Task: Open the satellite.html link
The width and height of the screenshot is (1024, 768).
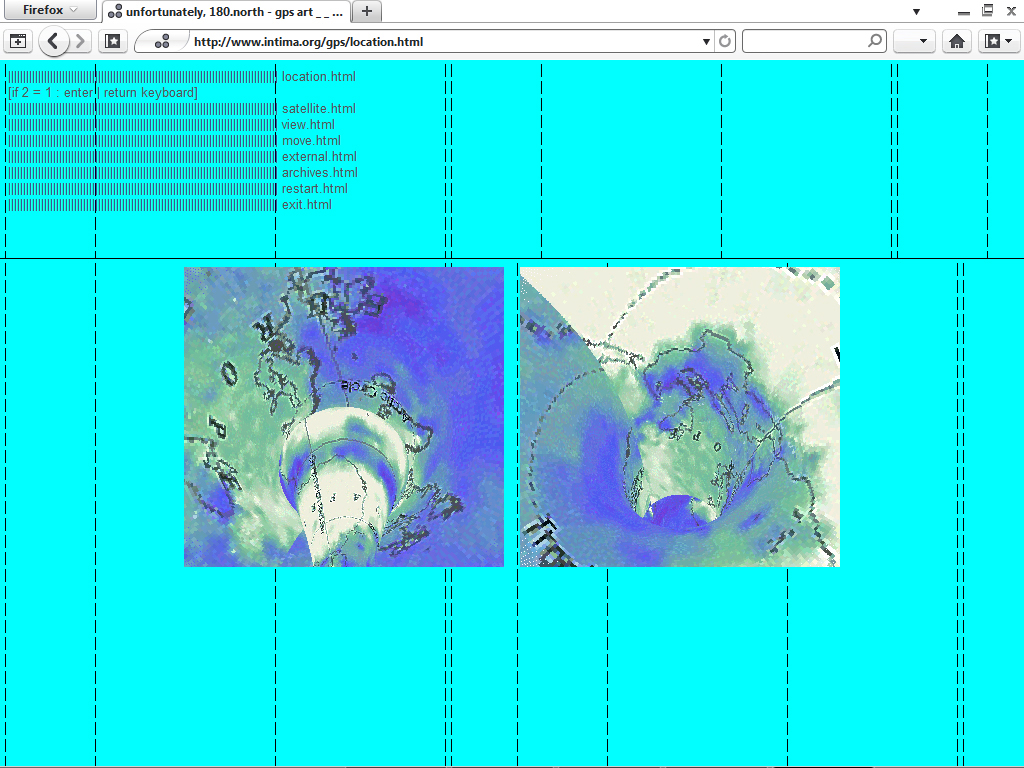Action: point(318,109)
